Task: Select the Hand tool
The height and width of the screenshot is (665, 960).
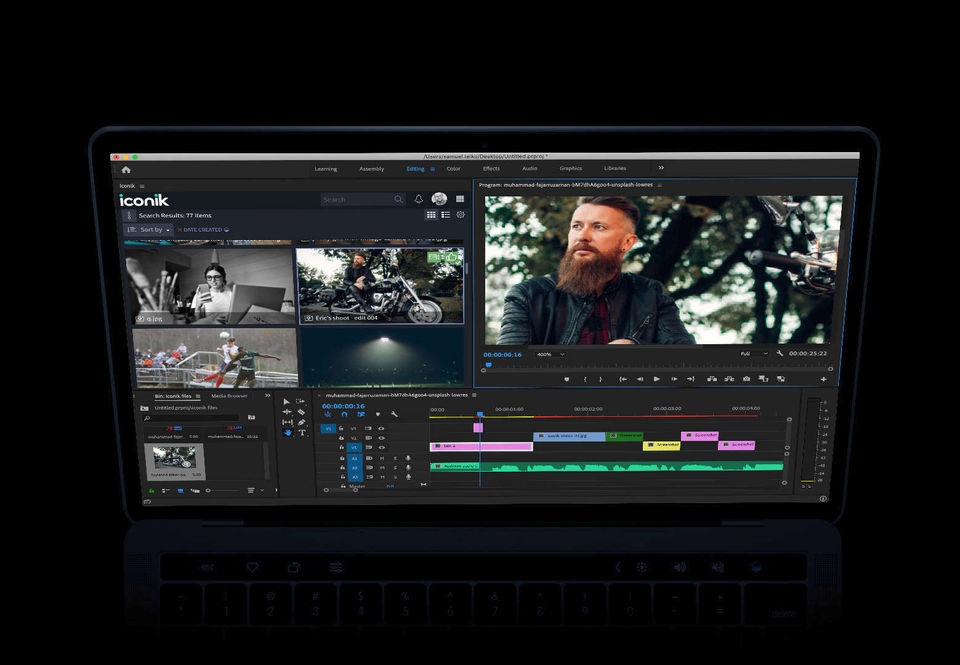Action: [x=288, y=433]
